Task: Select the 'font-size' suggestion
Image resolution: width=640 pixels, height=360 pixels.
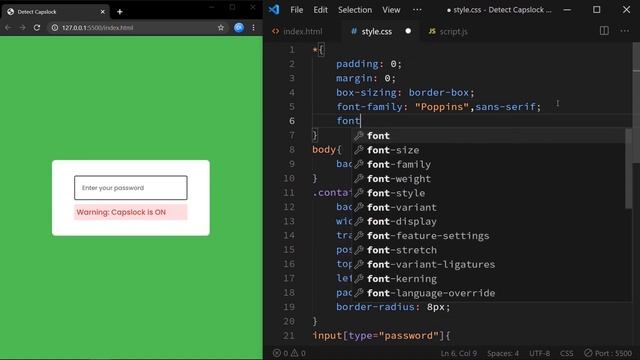Action: point(489,150)
